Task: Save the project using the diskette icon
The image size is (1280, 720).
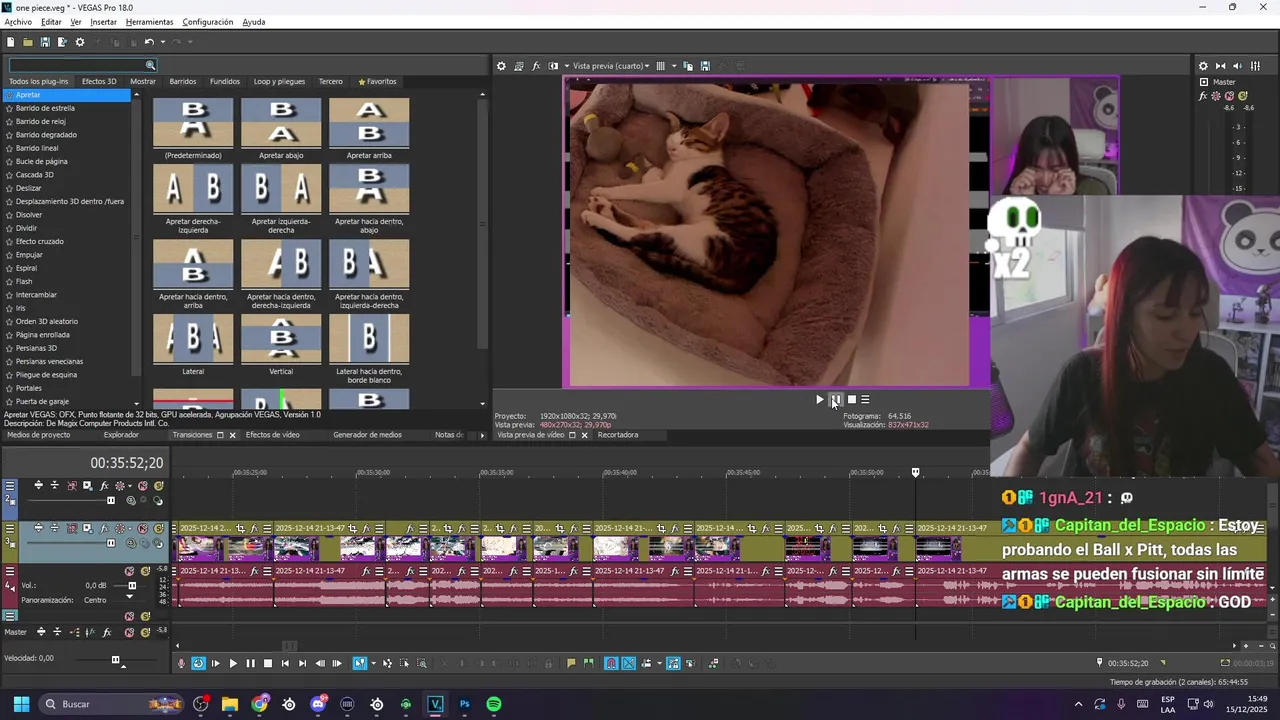Action: (45, 42)
